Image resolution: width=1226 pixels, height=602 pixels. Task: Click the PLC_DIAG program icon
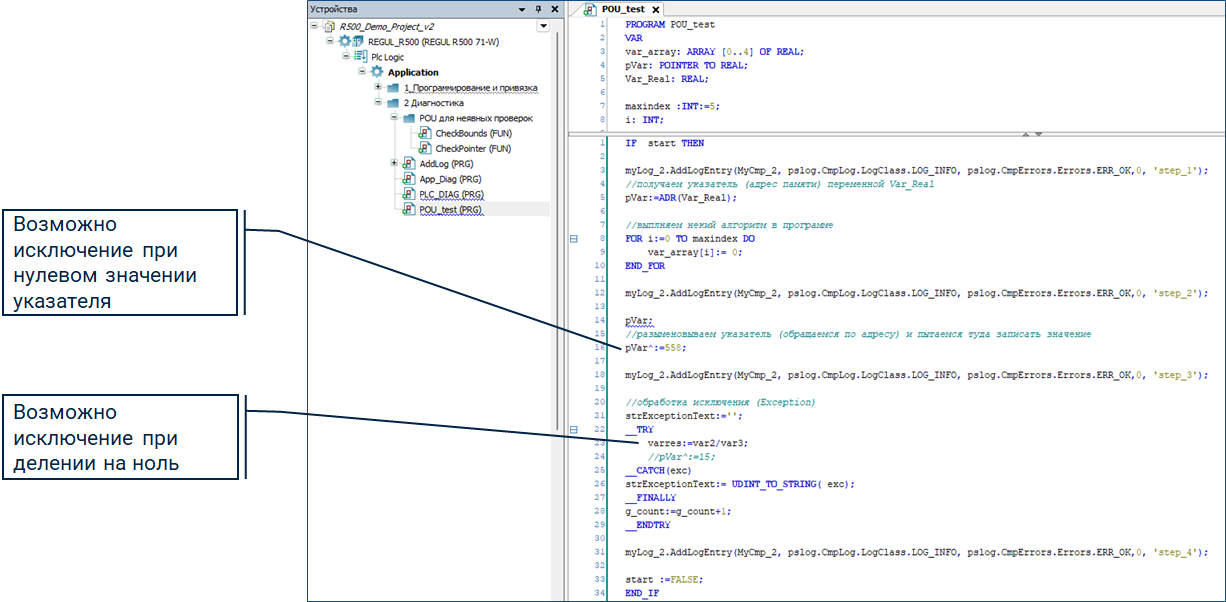pos(409,194)
